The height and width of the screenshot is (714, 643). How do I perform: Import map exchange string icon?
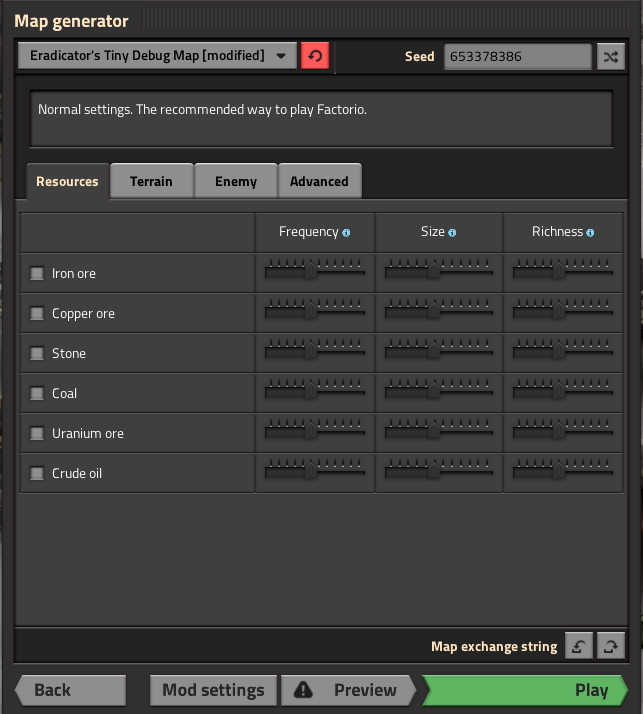578,646
